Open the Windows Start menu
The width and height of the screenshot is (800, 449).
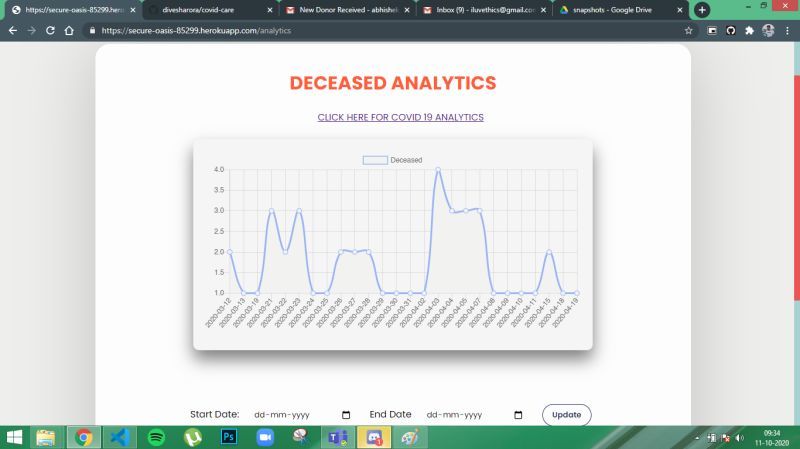(14, 437)
